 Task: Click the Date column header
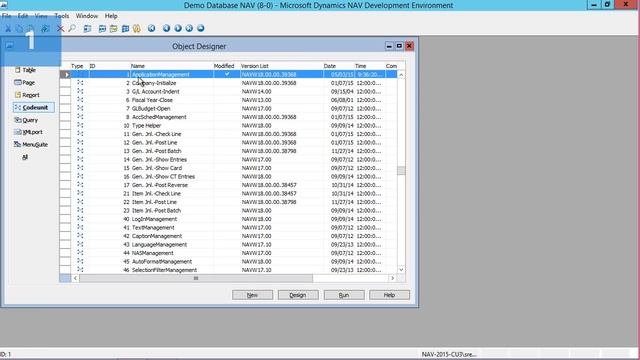pos(330,66)
